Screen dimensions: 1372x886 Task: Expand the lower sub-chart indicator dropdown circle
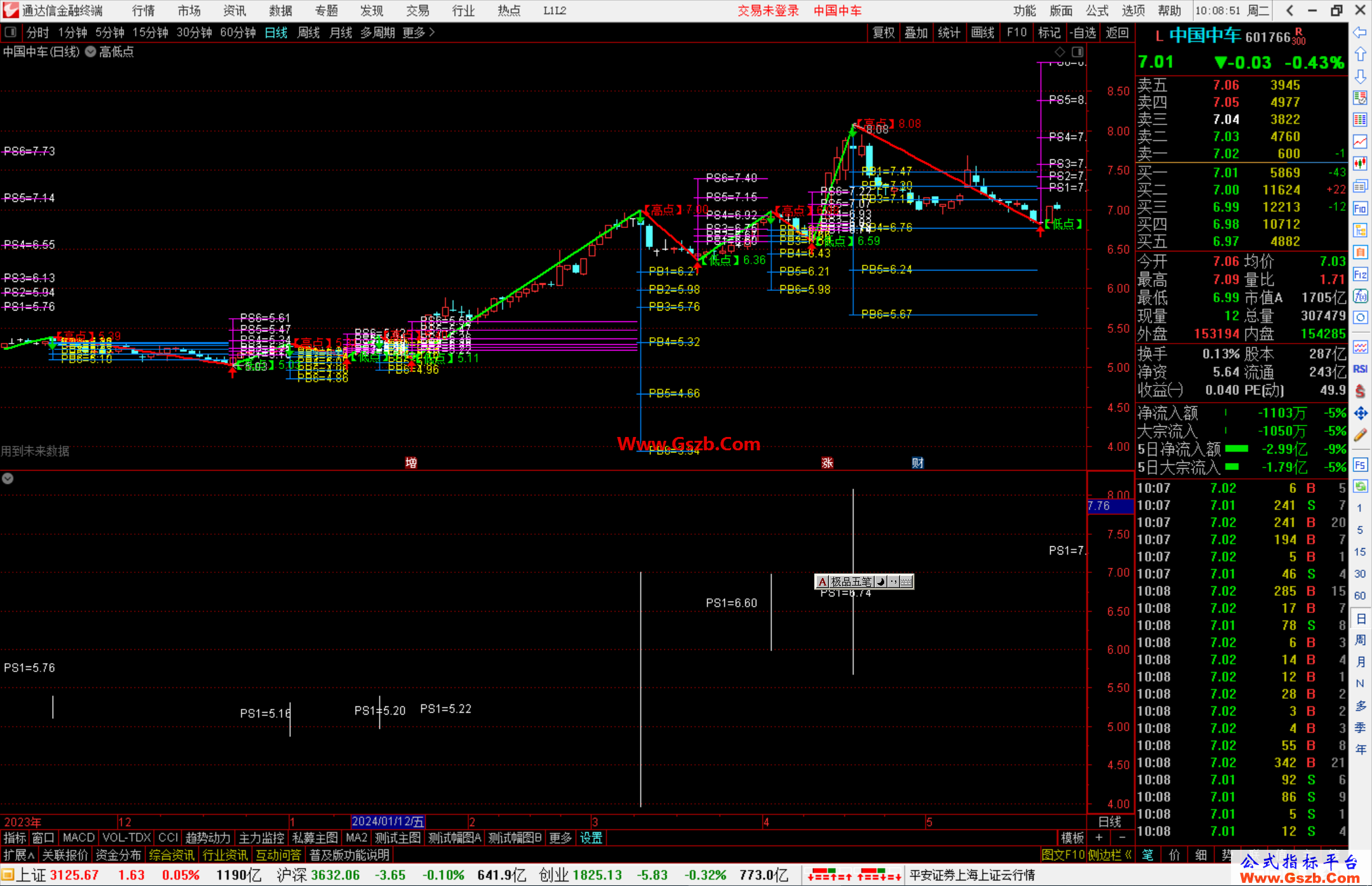tap(8, 478)
